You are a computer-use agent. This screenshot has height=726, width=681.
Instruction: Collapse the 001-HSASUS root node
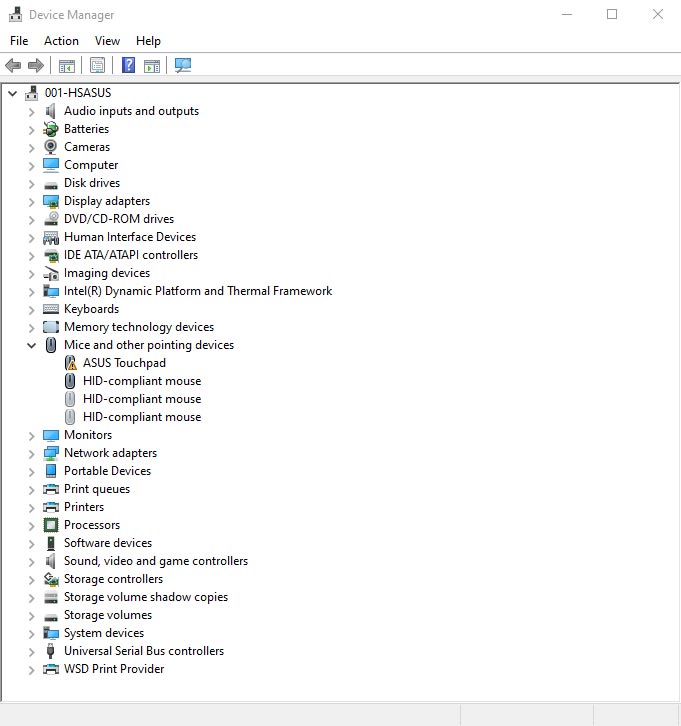pos(12,93)
